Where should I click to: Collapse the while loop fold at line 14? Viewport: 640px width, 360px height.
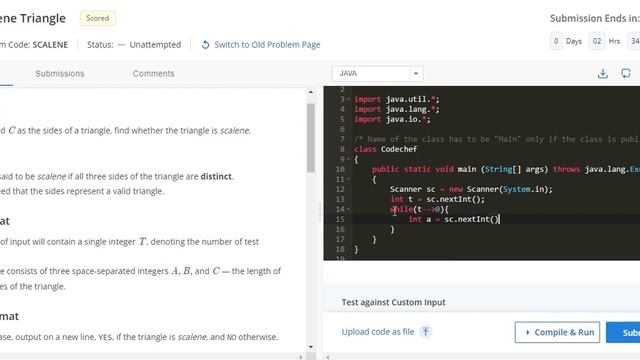pyautogui.click(x=348, y=209)
